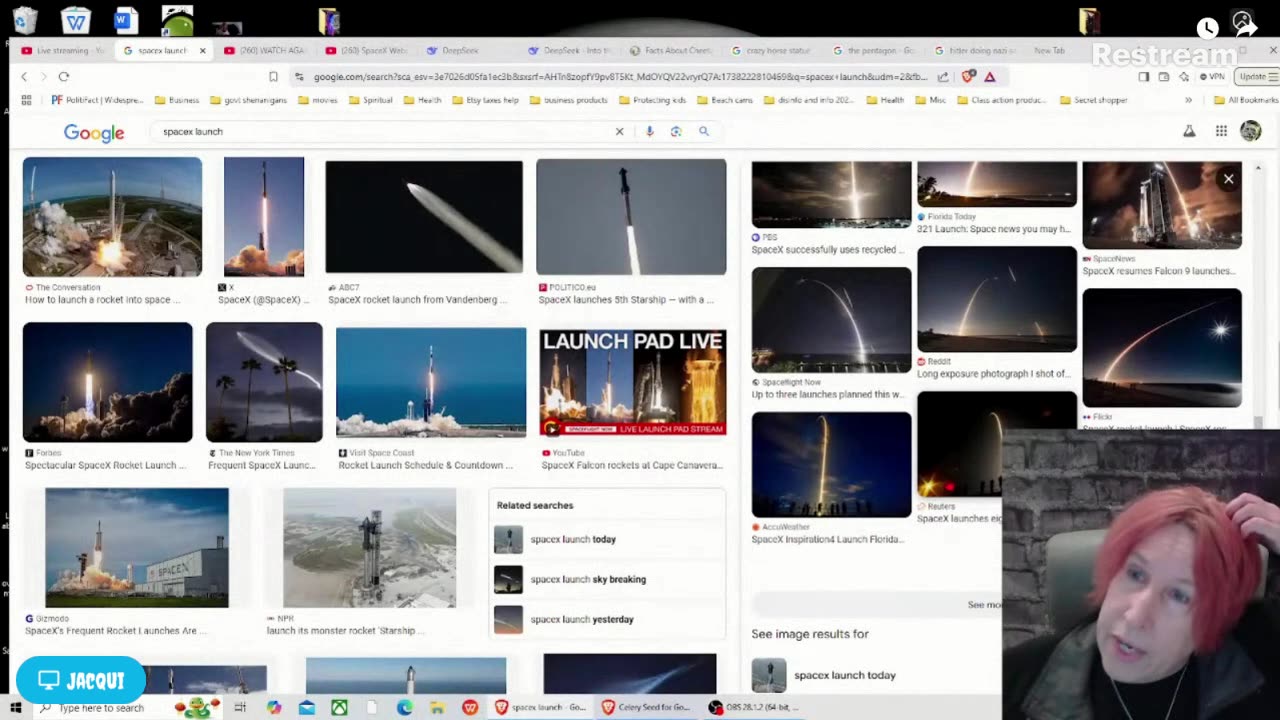Image resolution: width=1280 pixels, height=720 pixels.
Task: Open the OBS 28.1.2 taskbar window
Action: [754, 708]
